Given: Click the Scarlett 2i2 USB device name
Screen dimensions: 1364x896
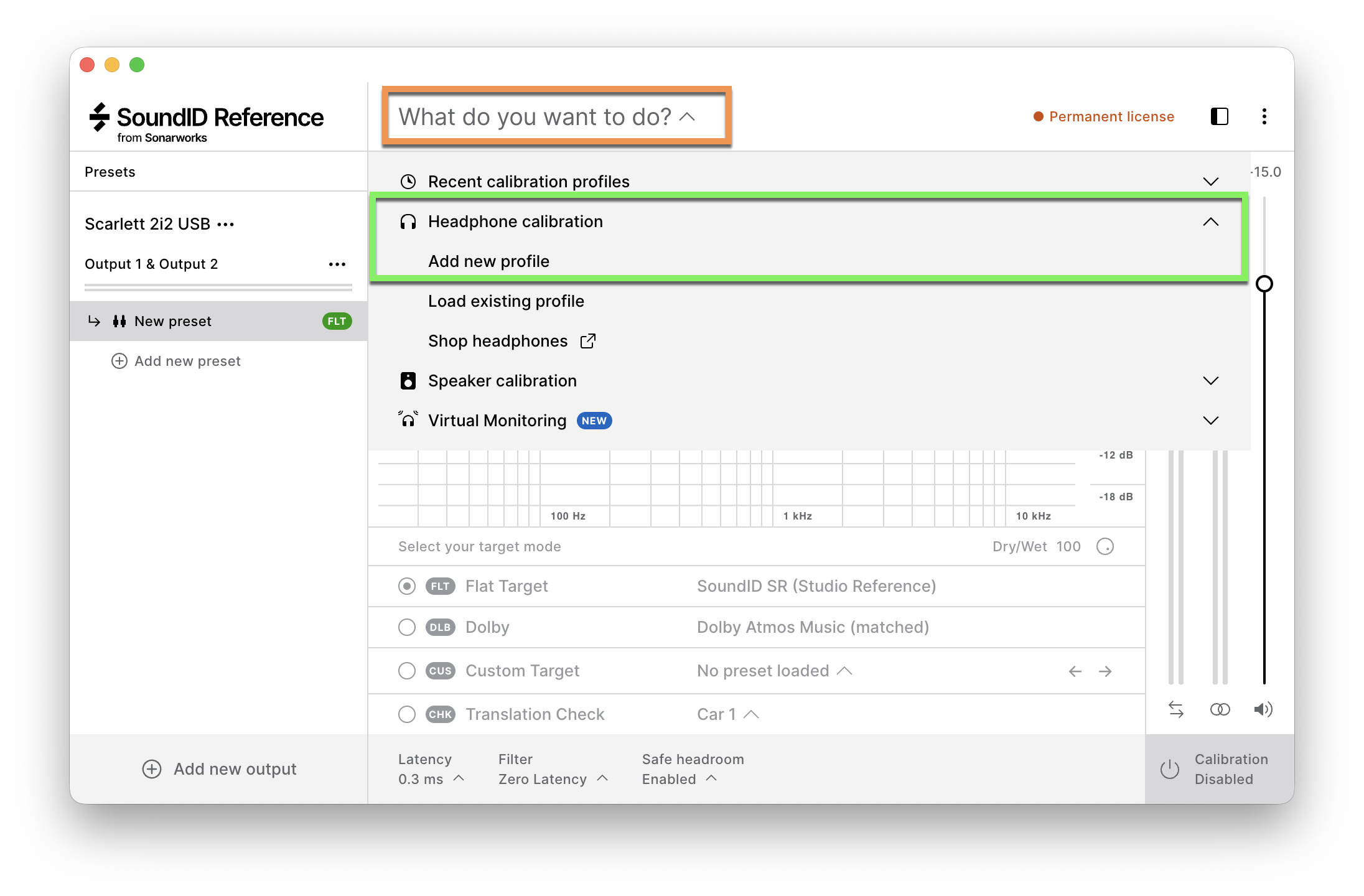Looking at the screenshot, I should (x=147, y=224).
